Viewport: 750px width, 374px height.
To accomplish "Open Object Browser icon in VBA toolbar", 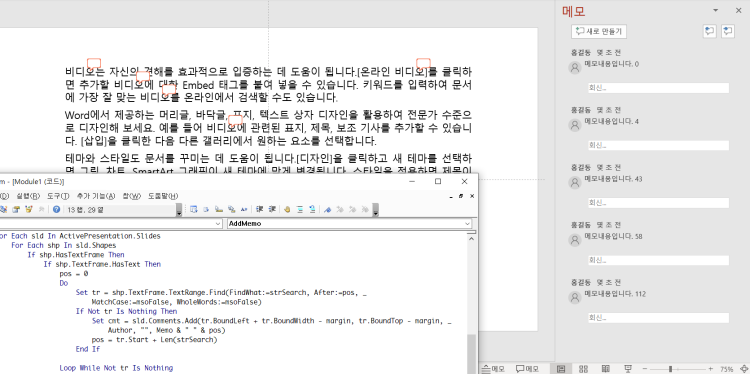I will (29, 209).
